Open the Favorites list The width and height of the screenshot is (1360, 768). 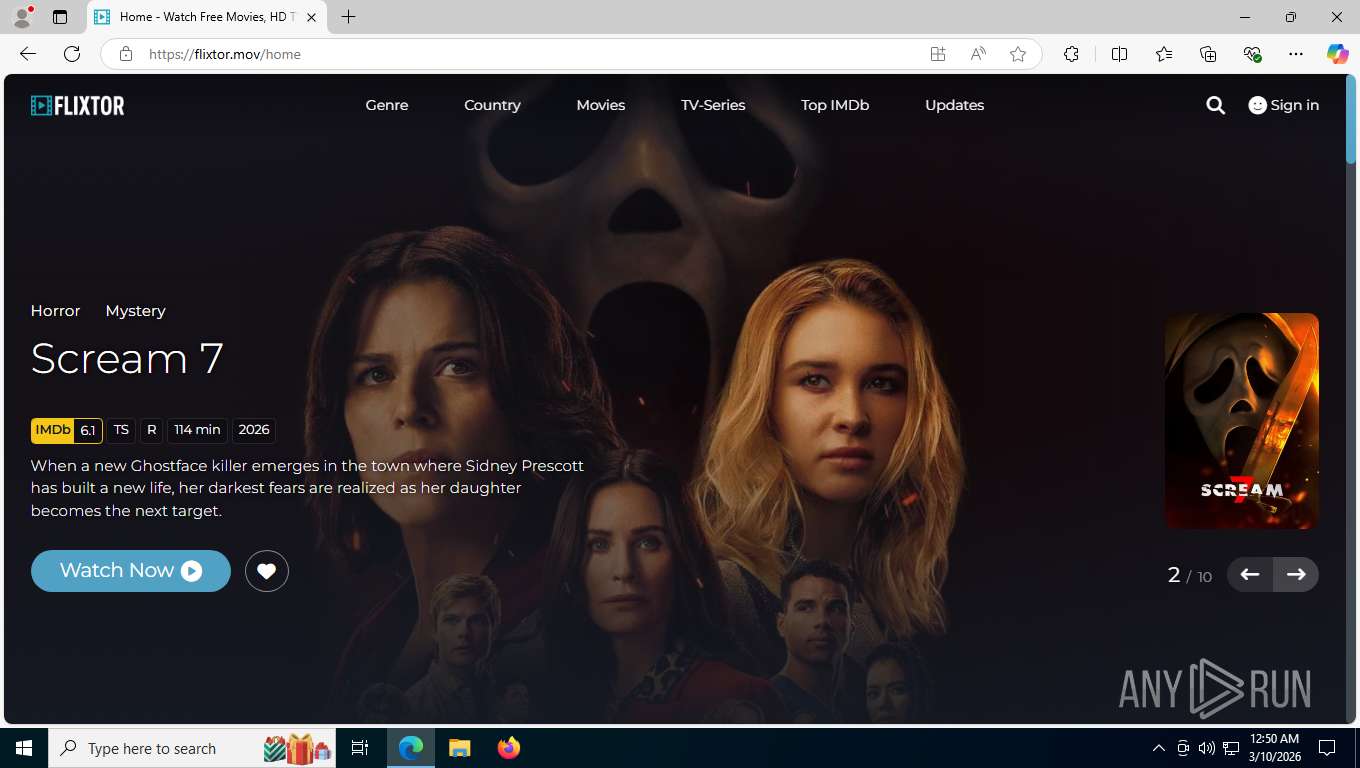(x=1164, y=54)
